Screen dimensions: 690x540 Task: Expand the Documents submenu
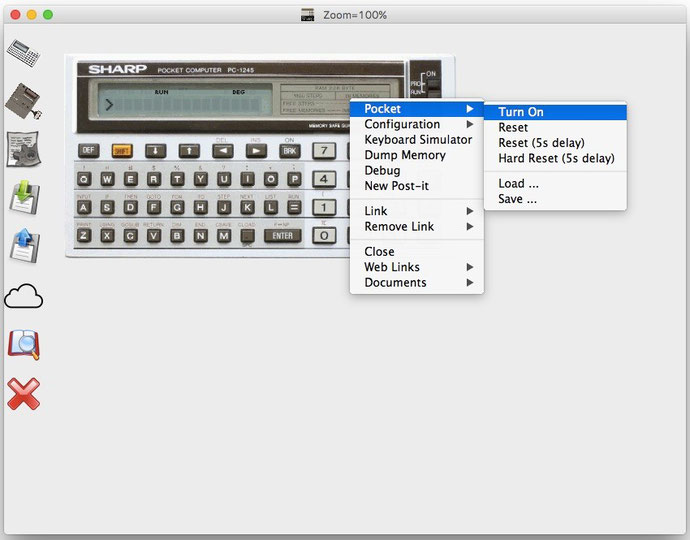[x=417, y=283]
